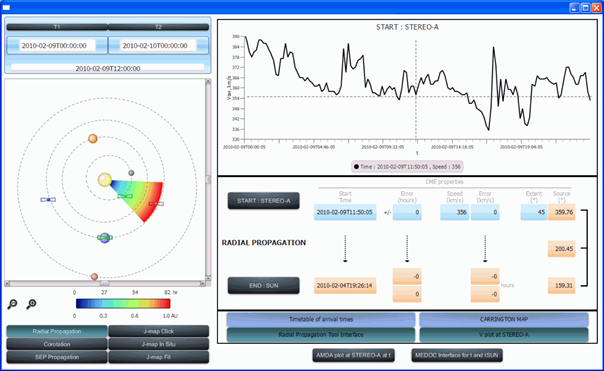Viewport: 604px width, 371px height.
Task: Click the T1 date field 2010-02-09T00:00:00
Action: 57,45
